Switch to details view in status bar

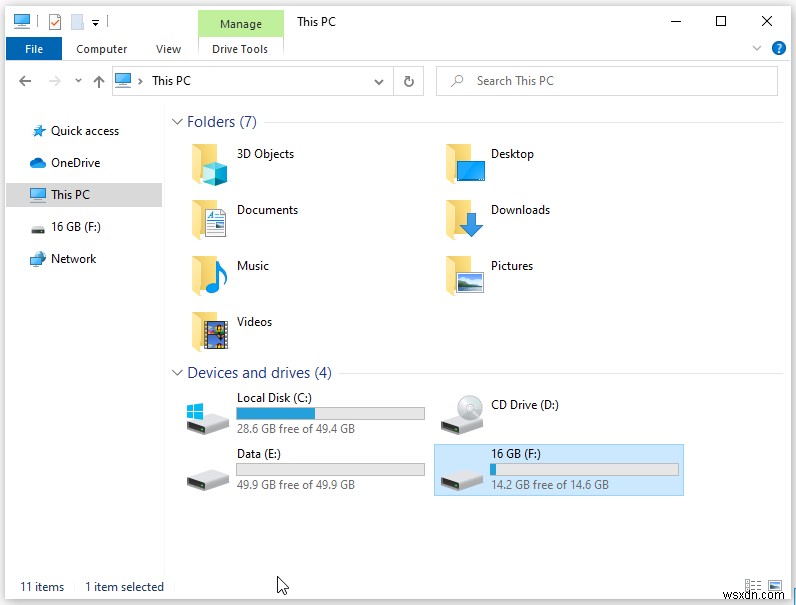753,586
